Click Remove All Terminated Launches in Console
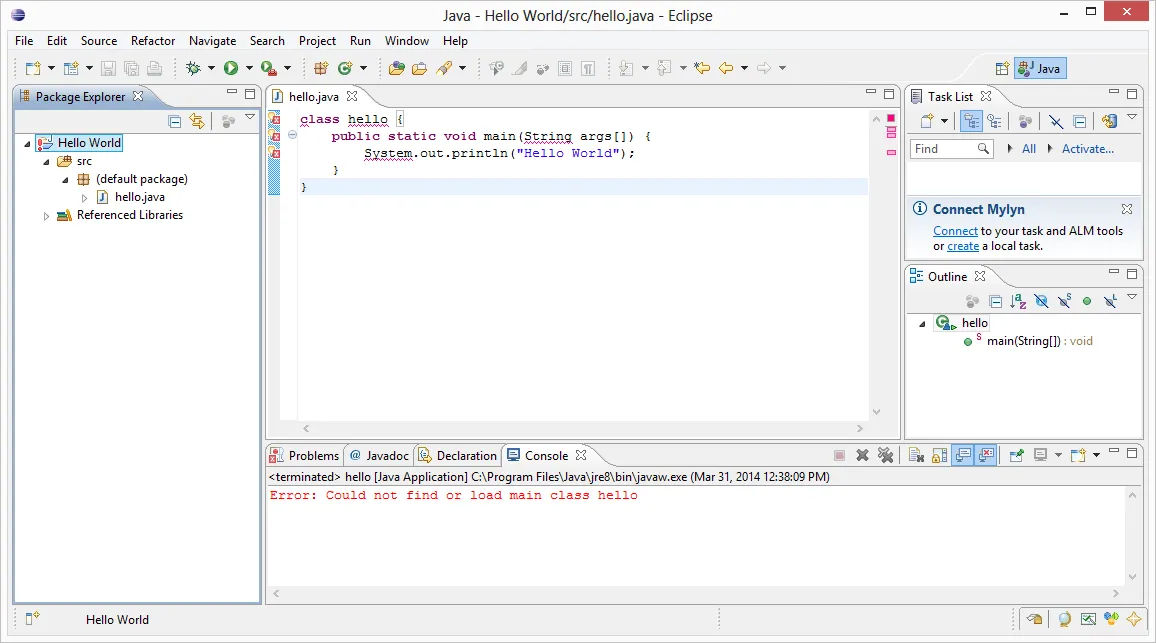Viewport: 1156px width, 643px height. pyautogui.click(x=885, y=455)
